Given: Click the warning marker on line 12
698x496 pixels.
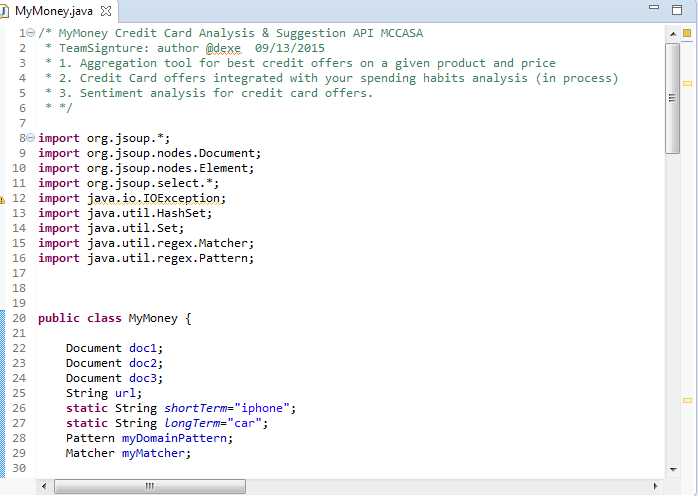Looking at the screenshot, I should pos(2,200).
